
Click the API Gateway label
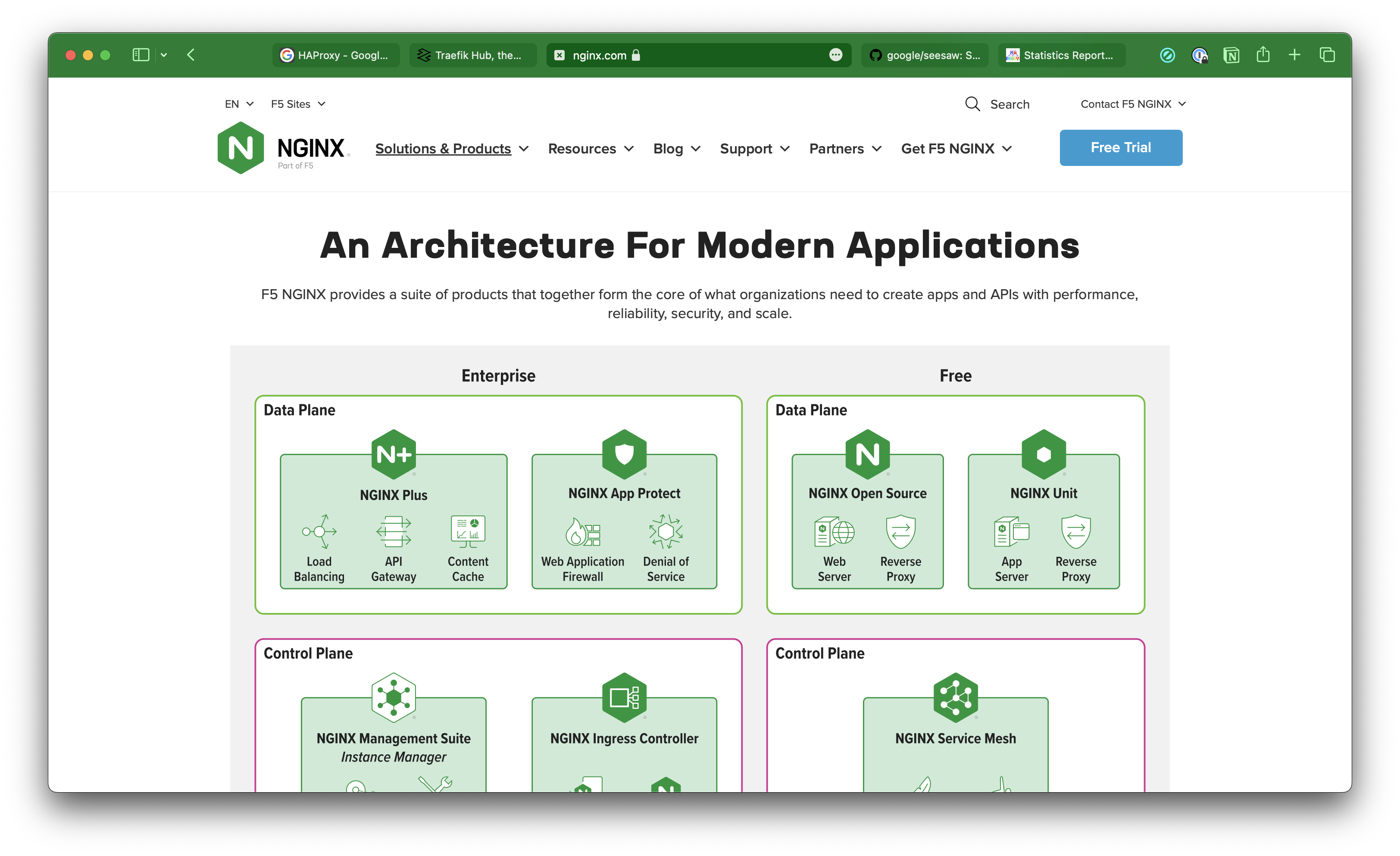click(x=394, y=569)
